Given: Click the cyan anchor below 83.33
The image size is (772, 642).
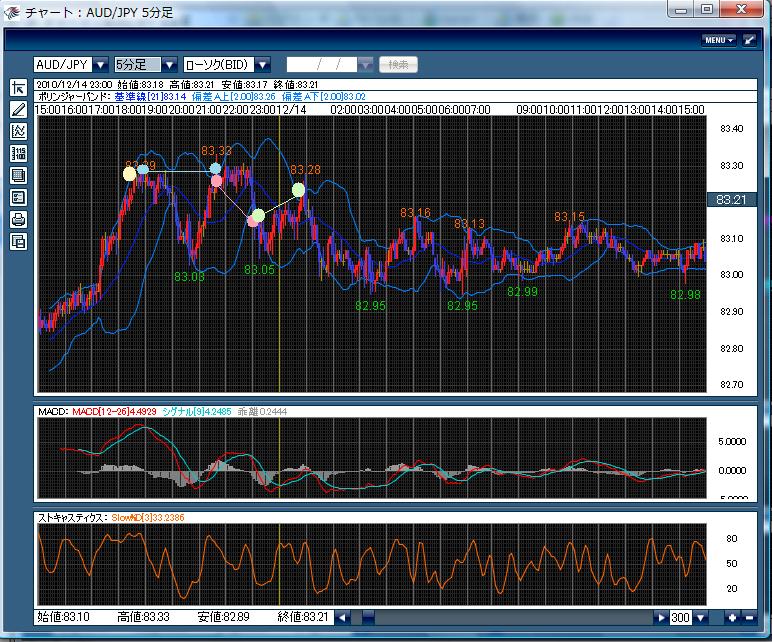Looking at the screenshot, I should click(x=216, y=169).
